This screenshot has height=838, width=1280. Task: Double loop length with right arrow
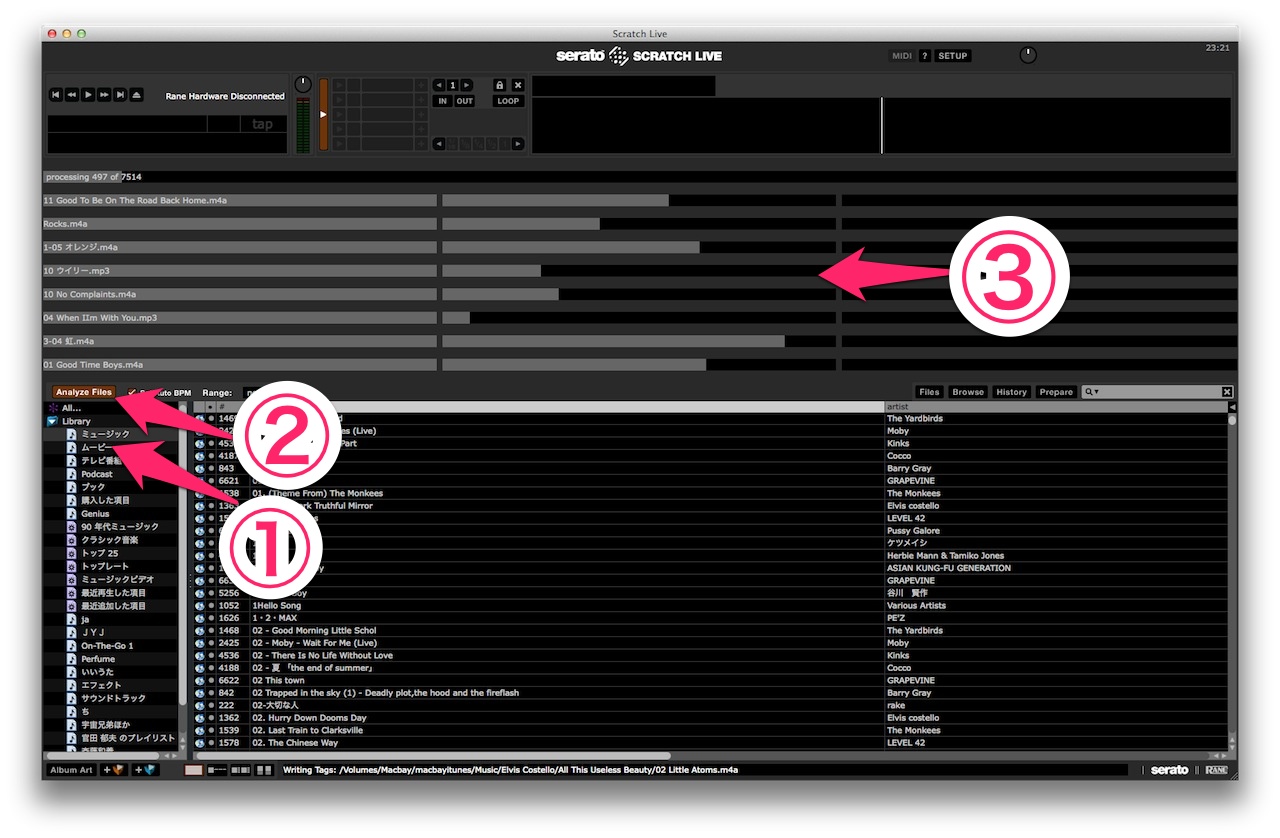click(x=517, y=144)
